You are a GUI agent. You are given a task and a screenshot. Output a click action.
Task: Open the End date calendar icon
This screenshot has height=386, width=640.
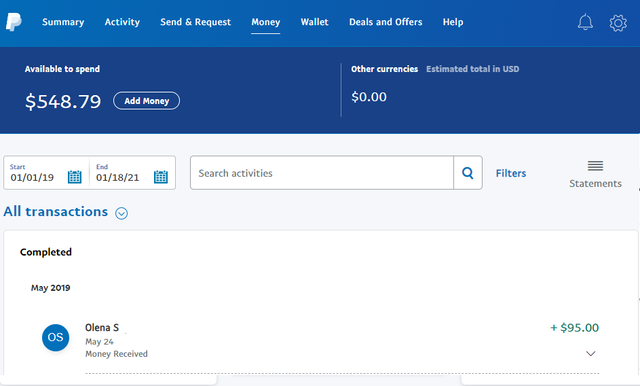[160, 177]
